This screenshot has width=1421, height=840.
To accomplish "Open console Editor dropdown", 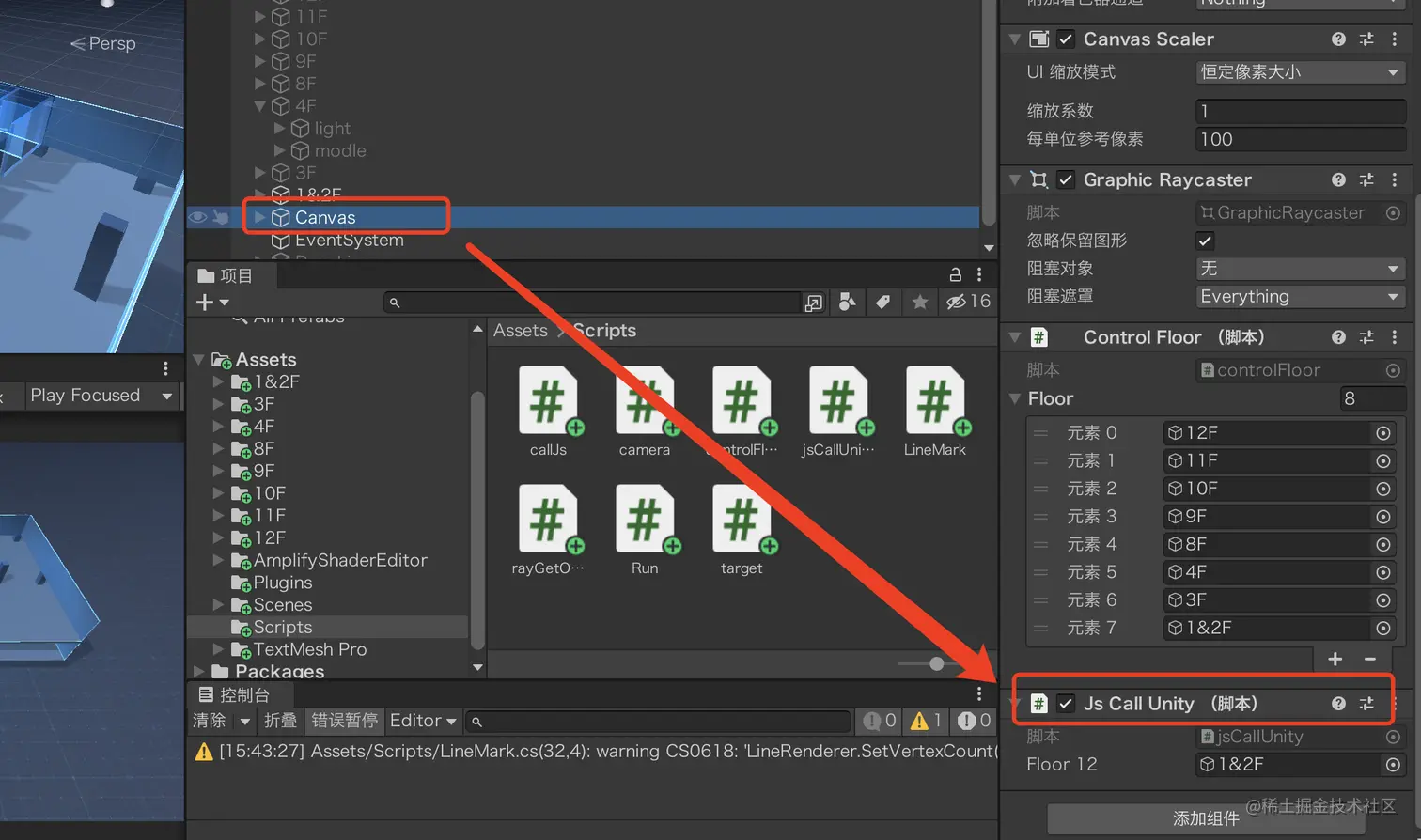I will point(423,721).
